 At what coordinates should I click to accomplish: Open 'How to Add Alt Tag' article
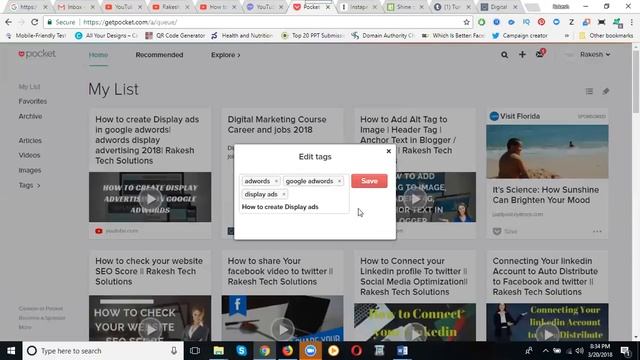pos(407,135)
